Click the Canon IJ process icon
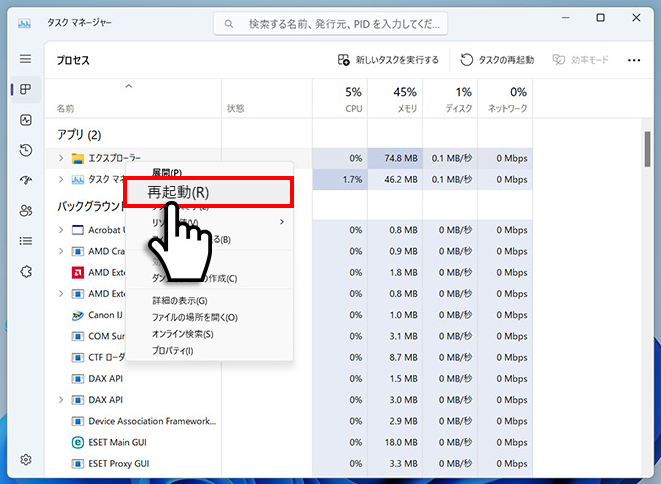Image resolution: width=661 pixels, height=484 pixels. coord(78,315)
